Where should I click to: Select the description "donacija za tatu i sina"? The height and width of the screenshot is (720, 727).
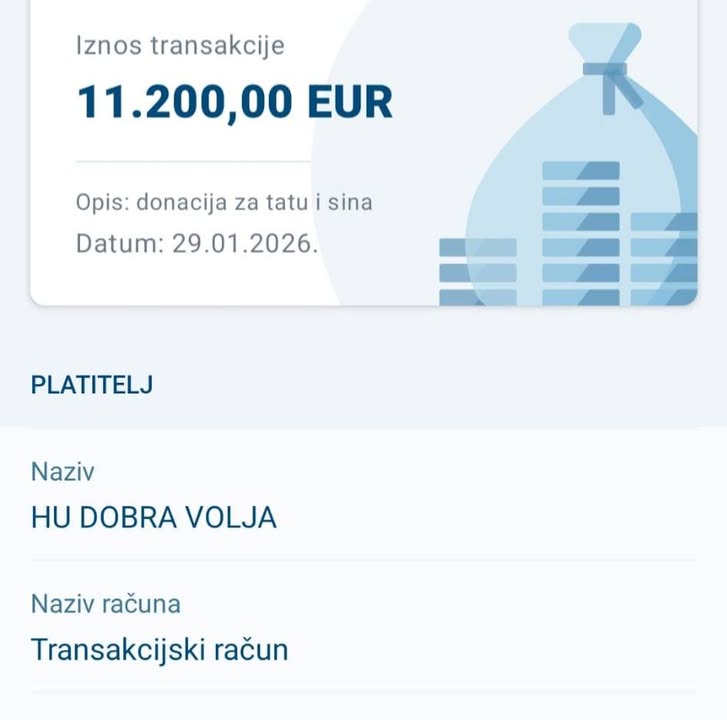[254, 203]
